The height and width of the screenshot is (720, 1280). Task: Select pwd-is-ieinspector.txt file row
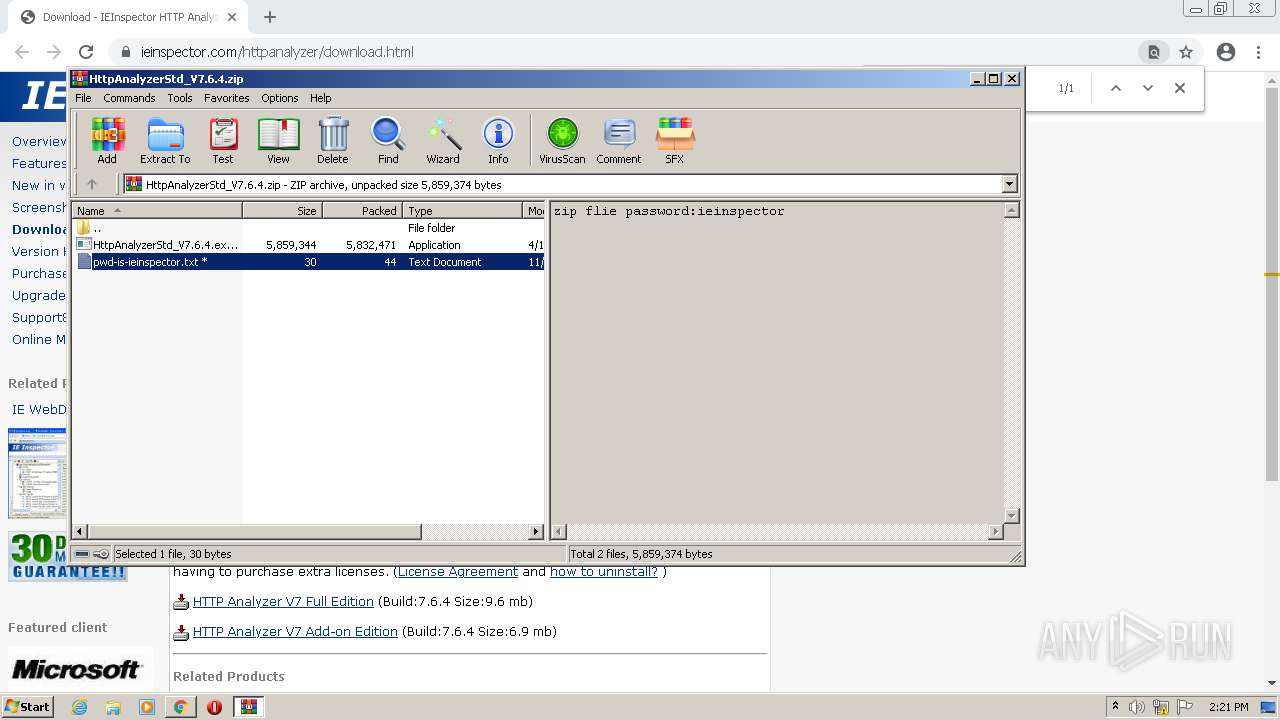pos(309,262)
